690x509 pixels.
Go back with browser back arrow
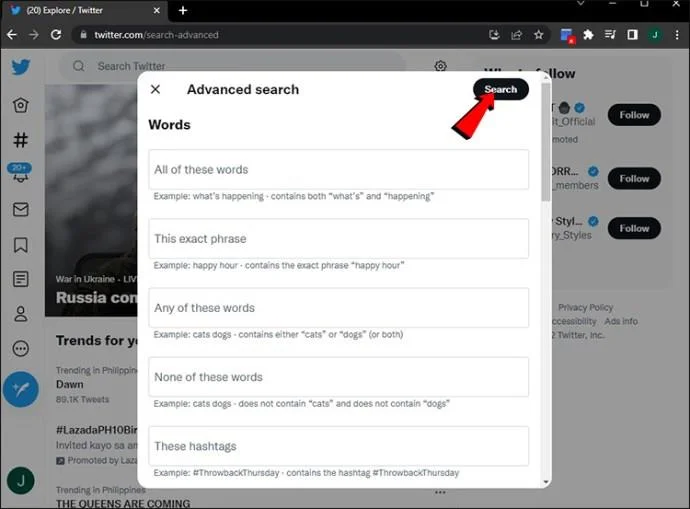point(12,35)
